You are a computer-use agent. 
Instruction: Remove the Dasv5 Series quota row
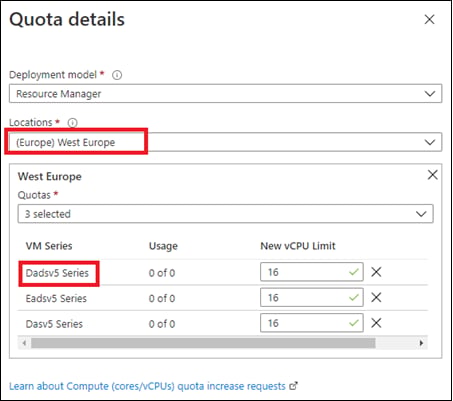pos(376,323)
